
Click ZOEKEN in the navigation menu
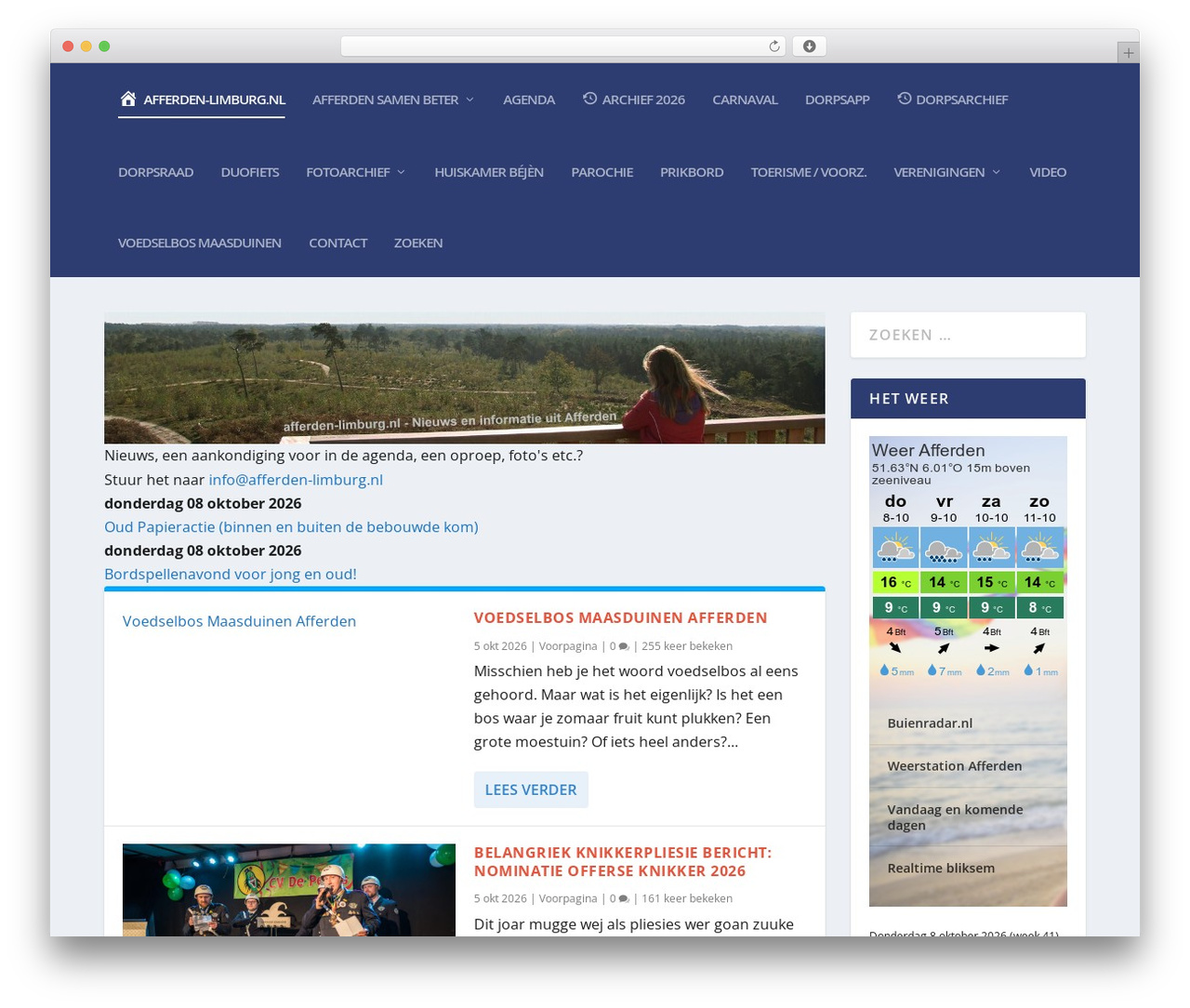(418, 243)
